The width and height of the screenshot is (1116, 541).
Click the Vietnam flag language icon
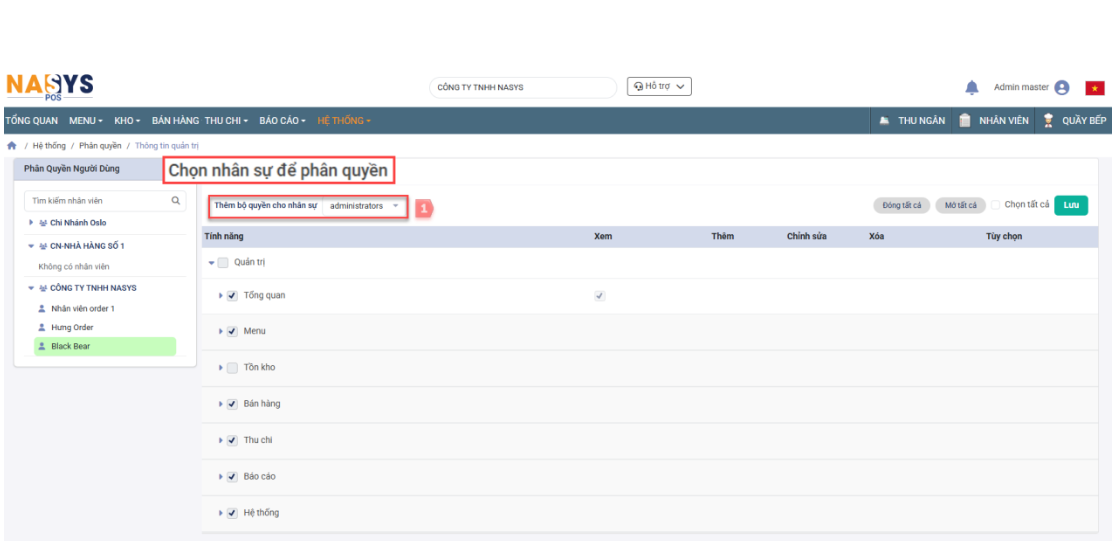pyautogui.click(x=1094, y=88)
